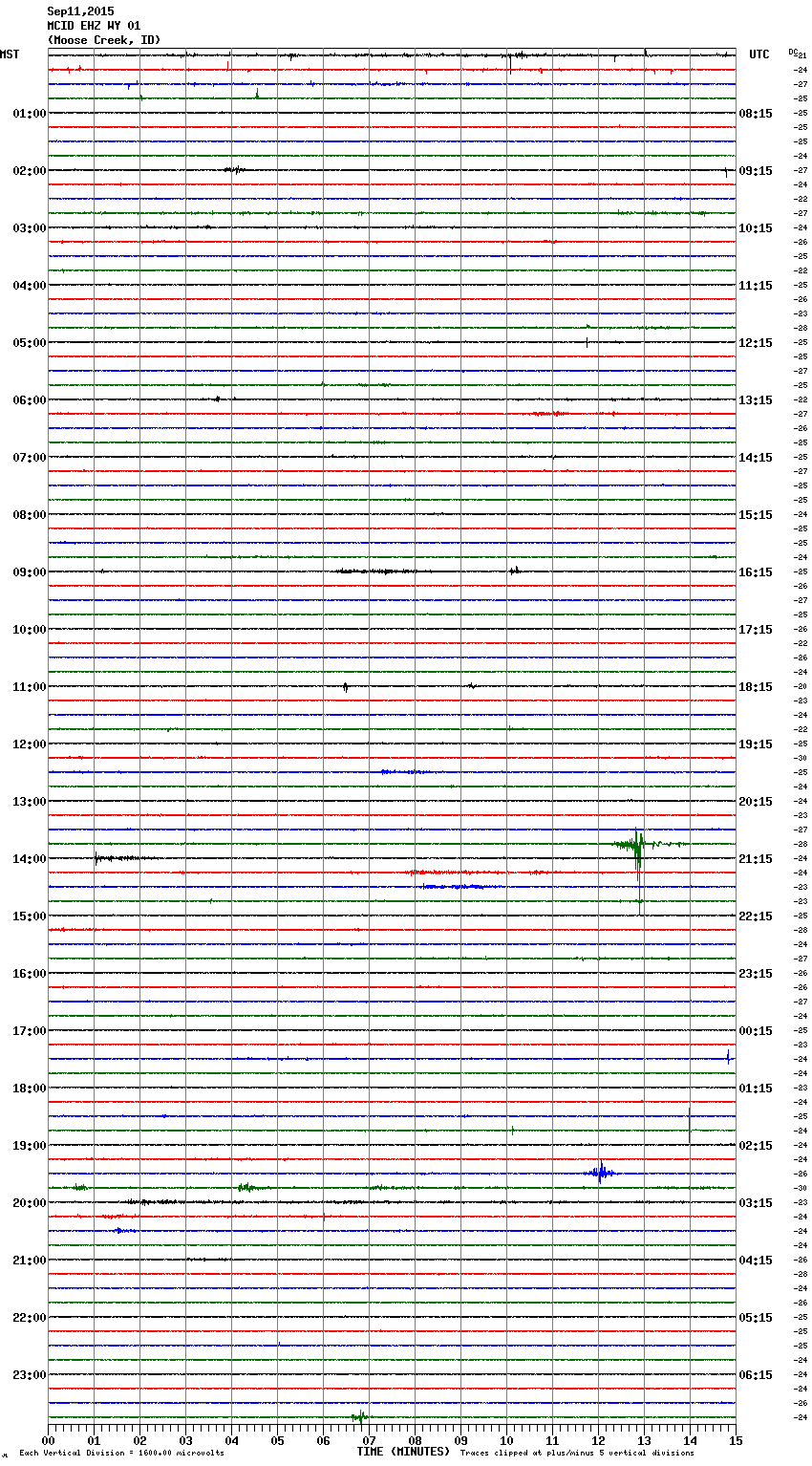812x1466 pixels.
Task: Select minute tick label 10 on x-axis
Action: tap(506, 1440)
